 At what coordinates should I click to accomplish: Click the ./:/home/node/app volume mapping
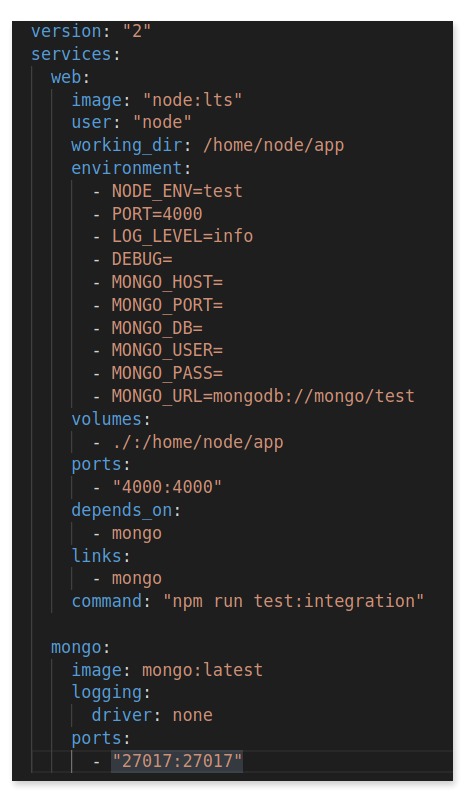click(197, 442)
